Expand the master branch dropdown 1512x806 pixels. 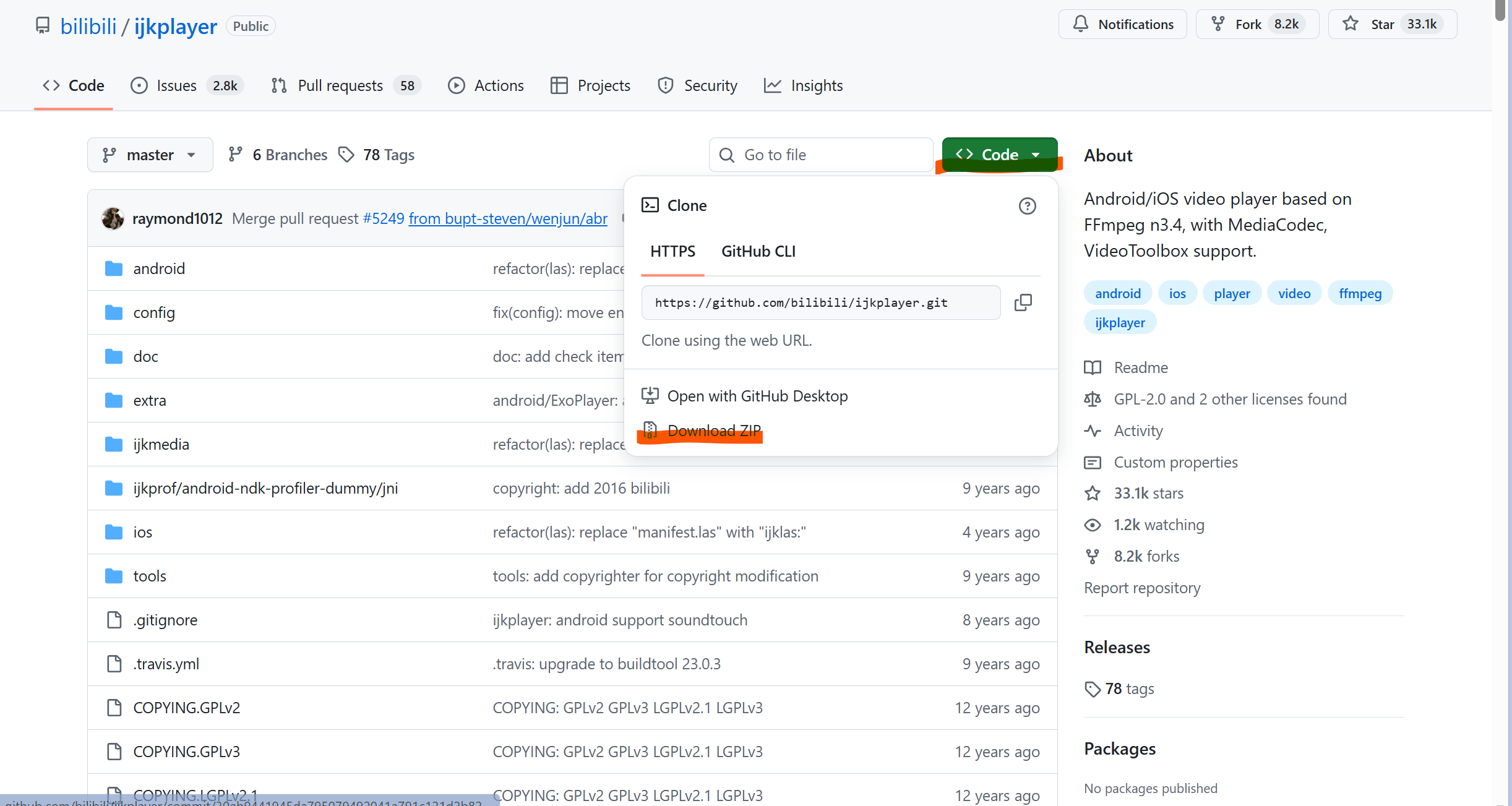tap(150, 155)
